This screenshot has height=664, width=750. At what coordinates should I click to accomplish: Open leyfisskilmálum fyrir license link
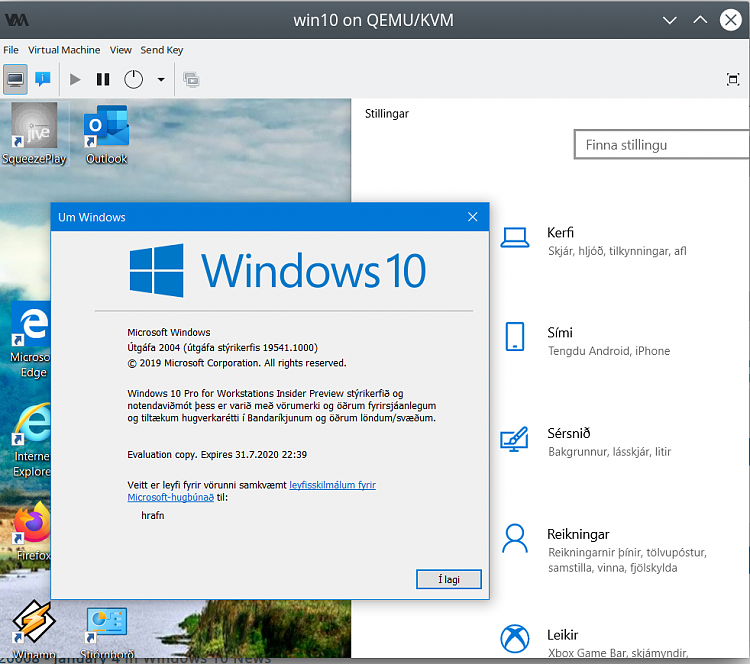click(332, 485)
